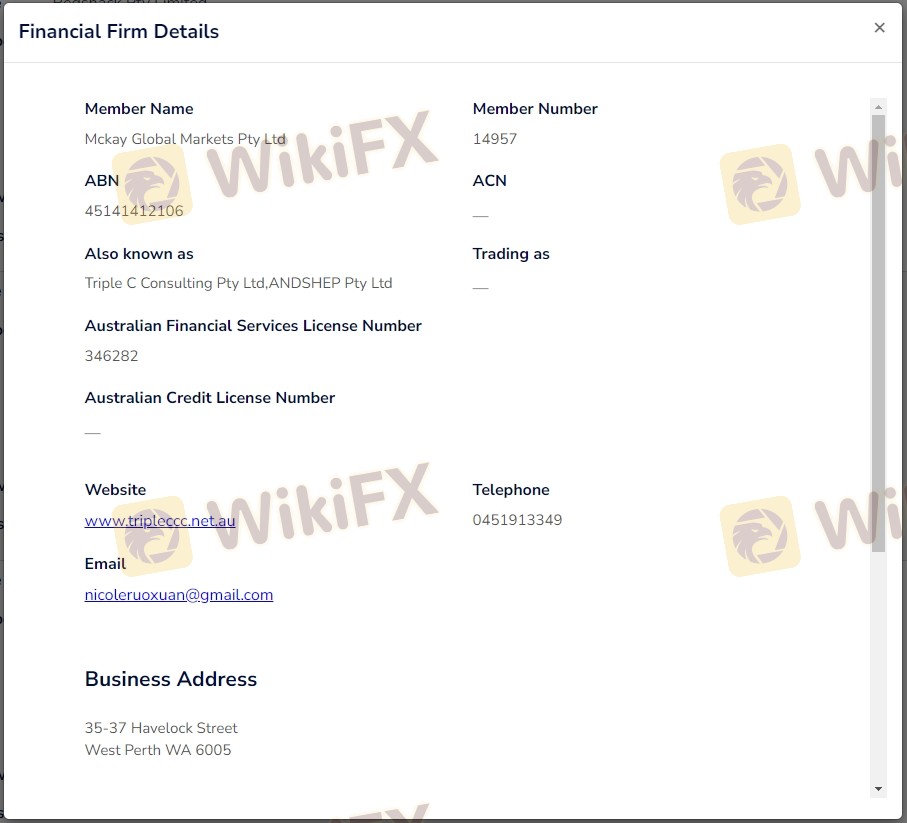Click the 35-37 Havelock Street address line
The image size is (907, 823).
point(161,728)
